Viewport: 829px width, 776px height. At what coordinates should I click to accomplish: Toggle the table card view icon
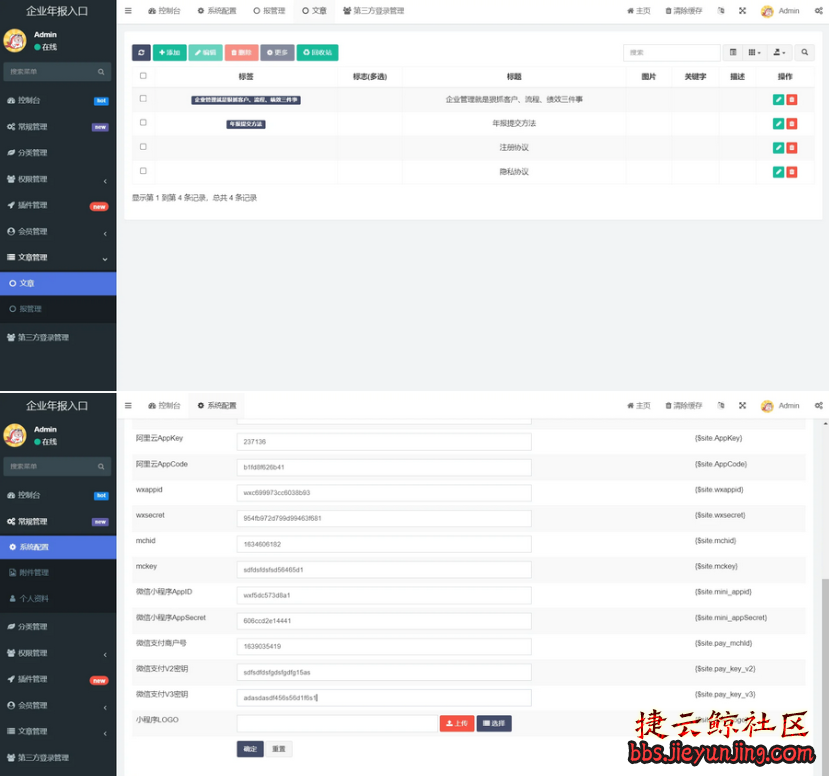coord(733,52)
